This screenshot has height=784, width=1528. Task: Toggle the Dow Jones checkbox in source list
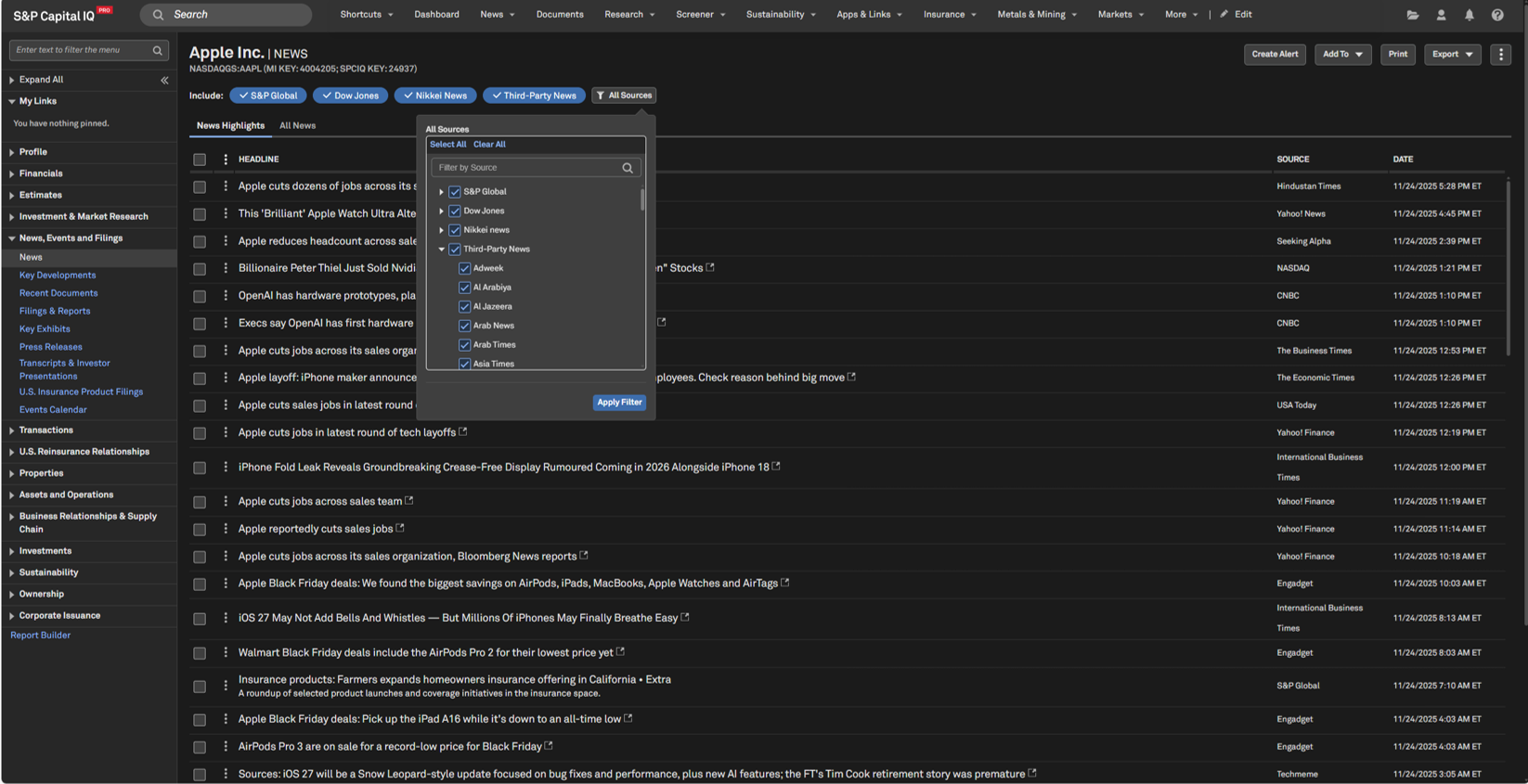click(455, 212)
